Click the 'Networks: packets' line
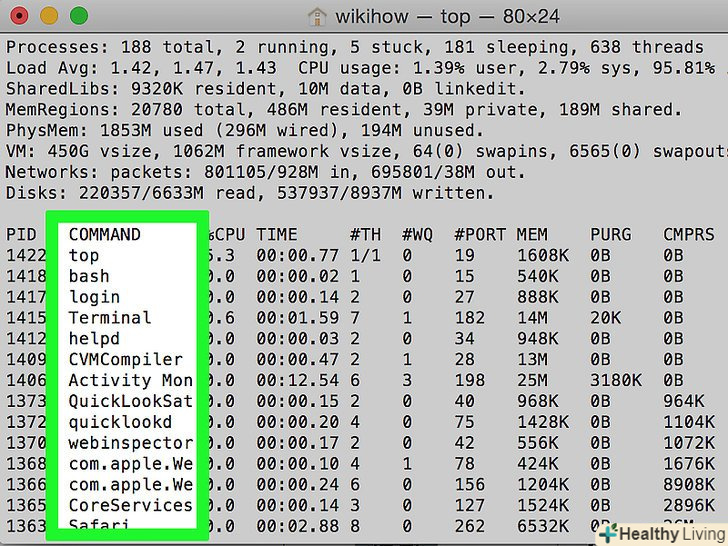The height and width of the screenshot is (546, 728). click(x=266, y=172)
